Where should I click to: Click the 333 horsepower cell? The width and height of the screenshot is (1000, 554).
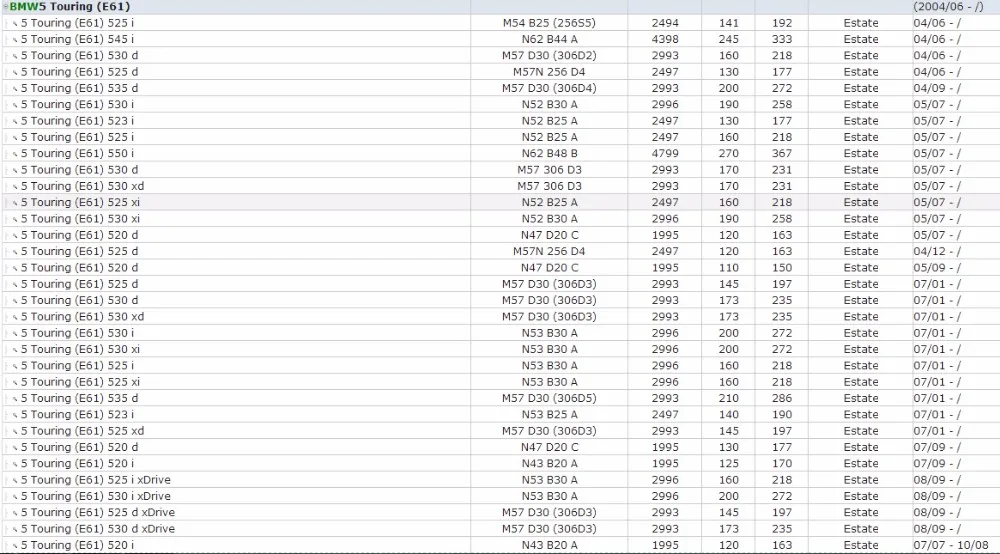(x=782, y=39)
